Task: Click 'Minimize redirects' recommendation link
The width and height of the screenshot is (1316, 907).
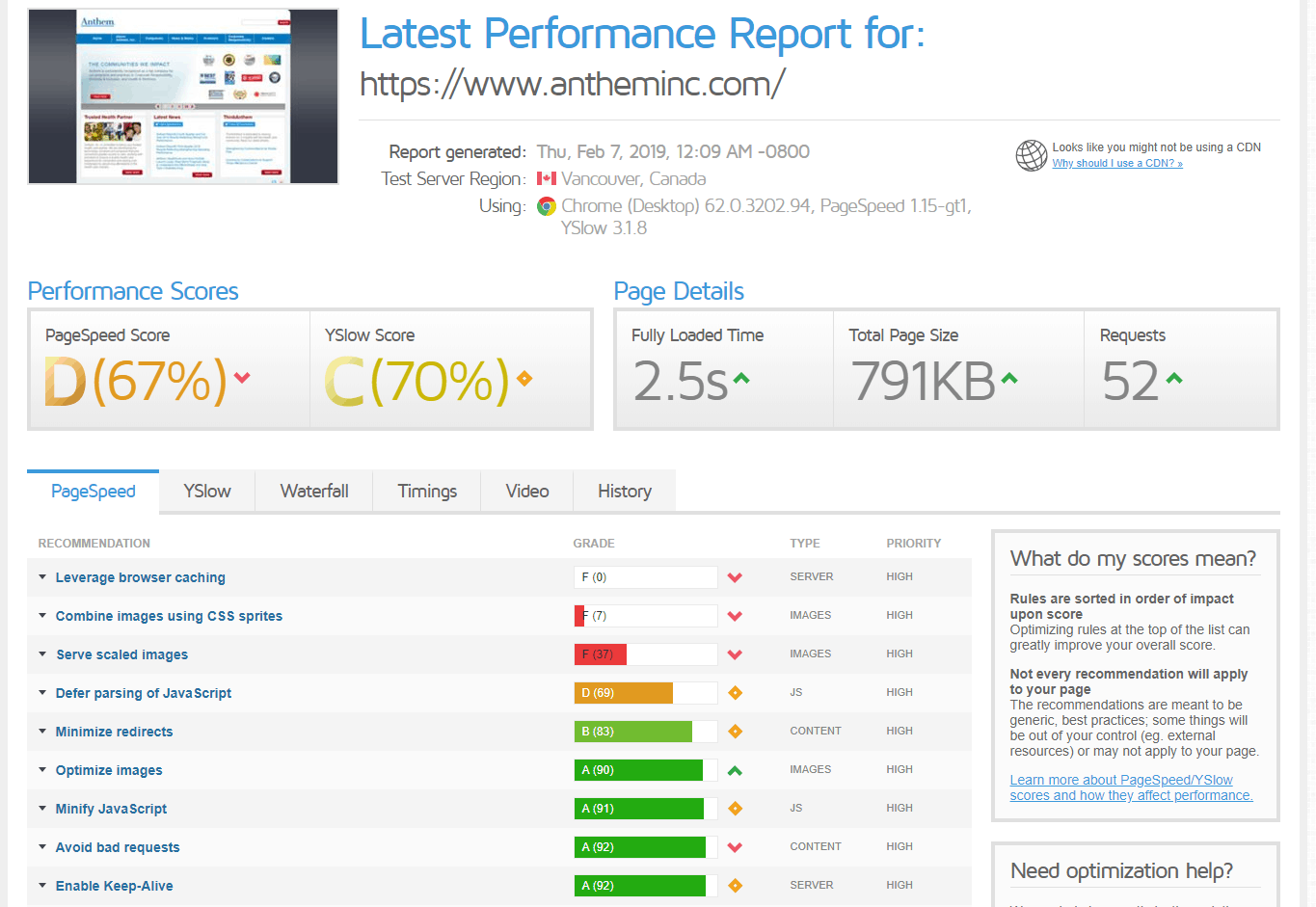Action: point(114,732)
